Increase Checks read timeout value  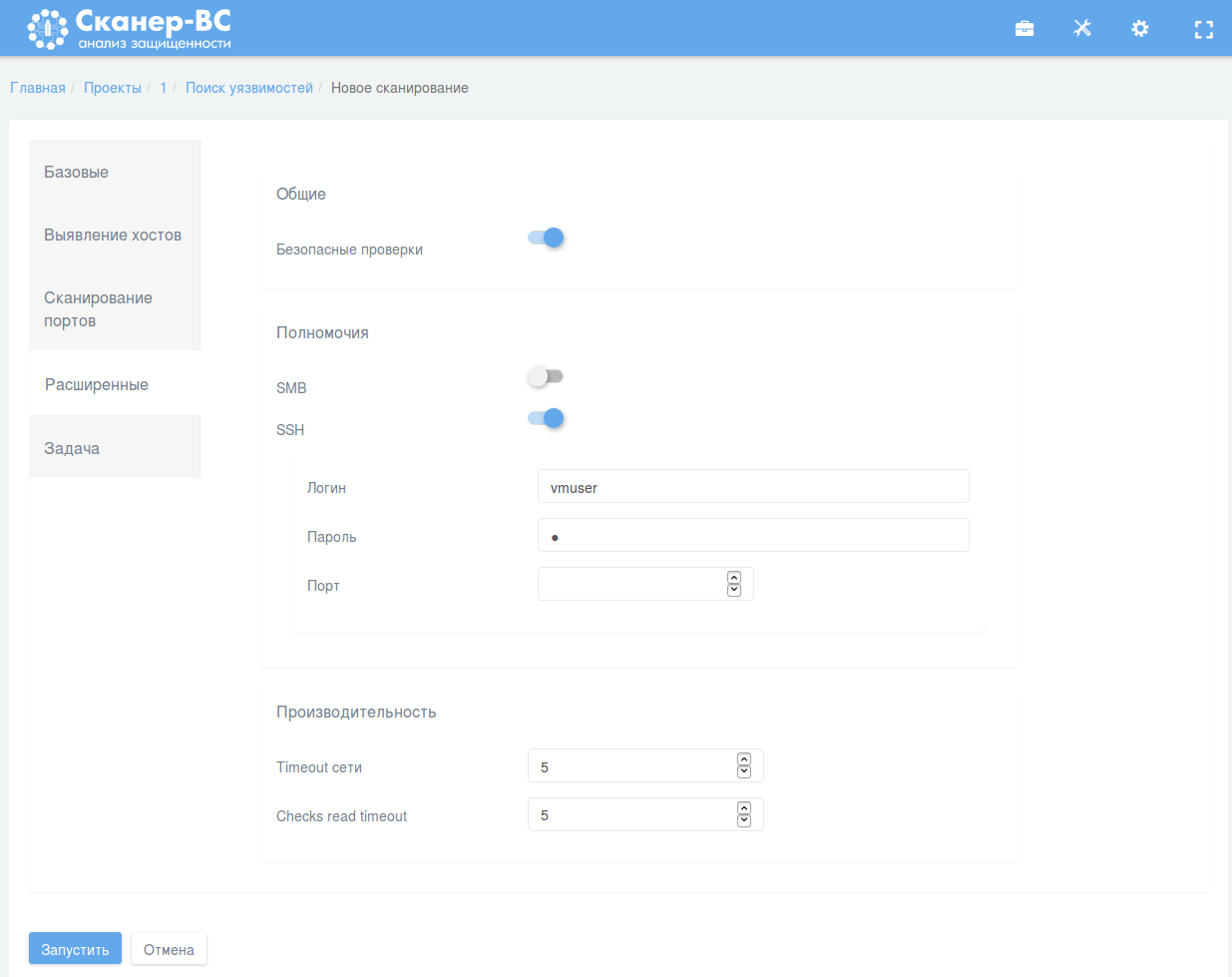pyautogui.click(x=744, y=808)
